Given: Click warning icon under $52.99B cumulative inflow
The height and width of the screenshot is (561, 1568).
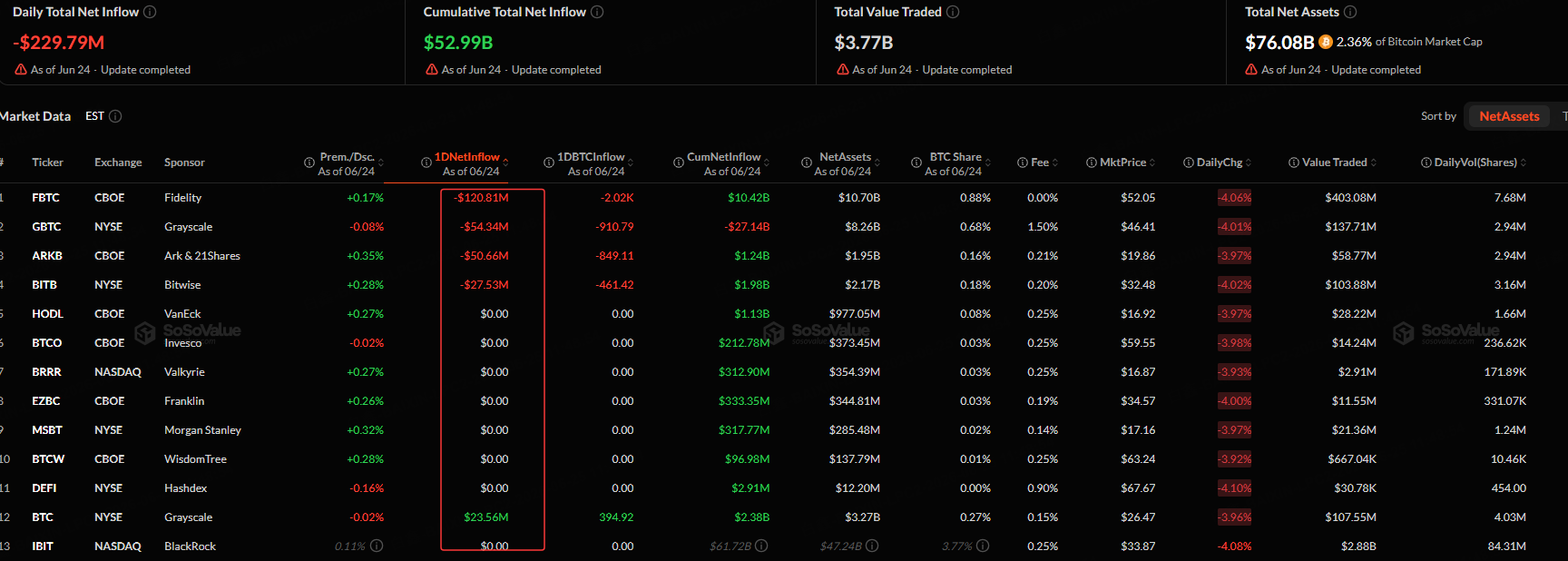Looking at the screenshot, I should [432, 69].
